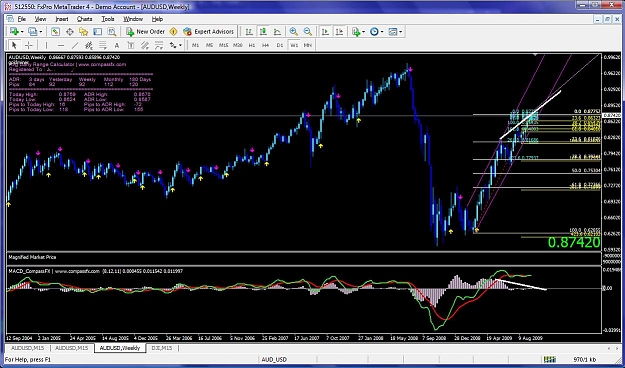The image size is (625, 368).
Task: Open the Charts menu
Action: point(85,19)
